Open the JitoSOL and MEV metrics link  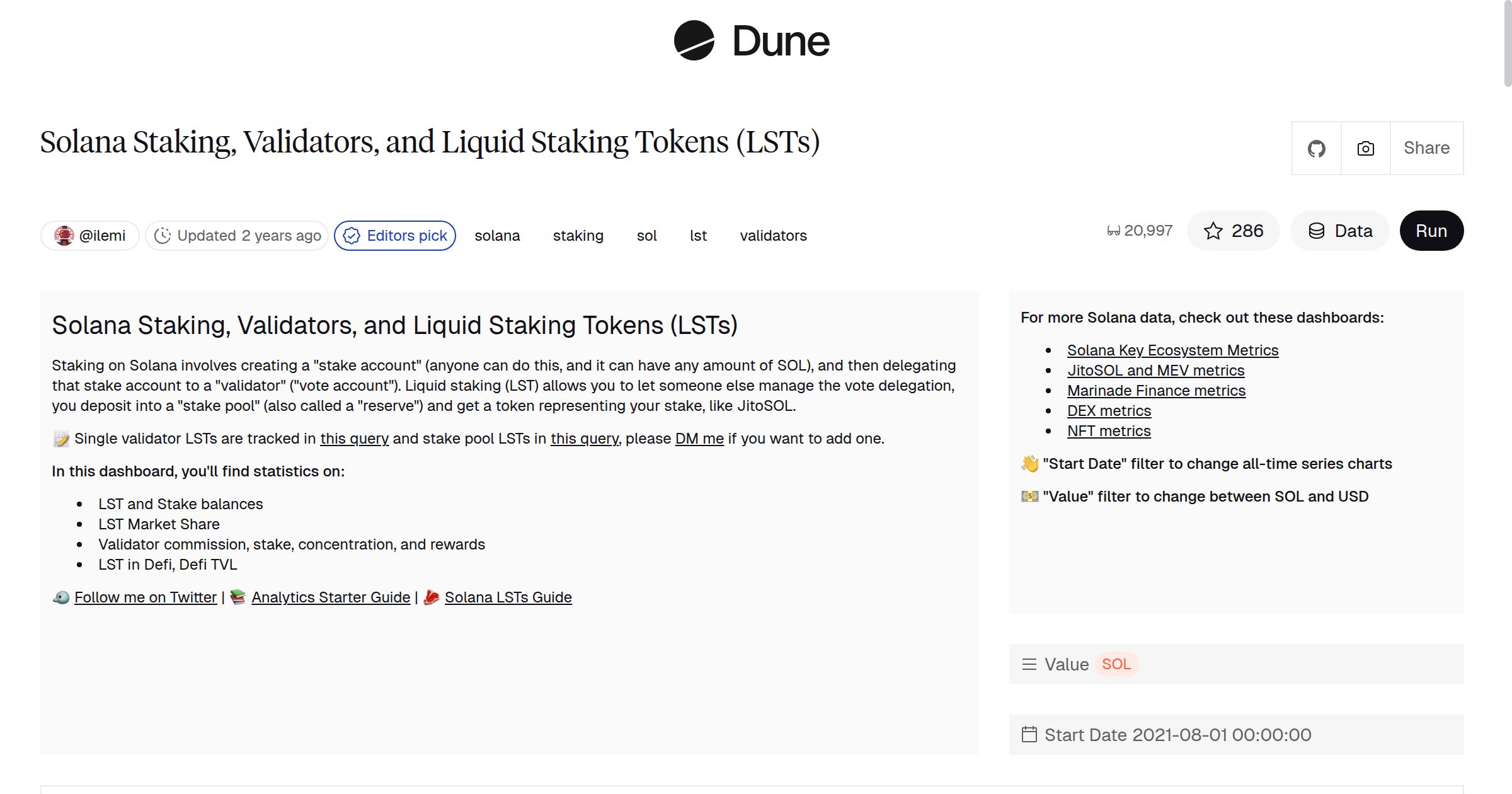click(1157, 371)
